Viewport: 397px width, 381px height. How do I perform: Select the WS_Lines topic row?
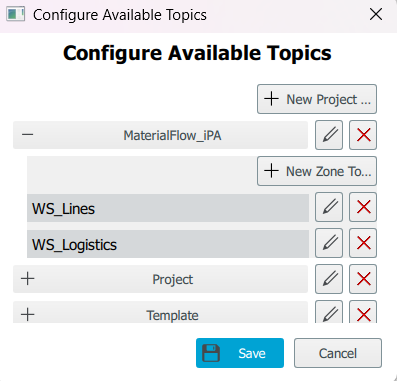click(168, 208)
